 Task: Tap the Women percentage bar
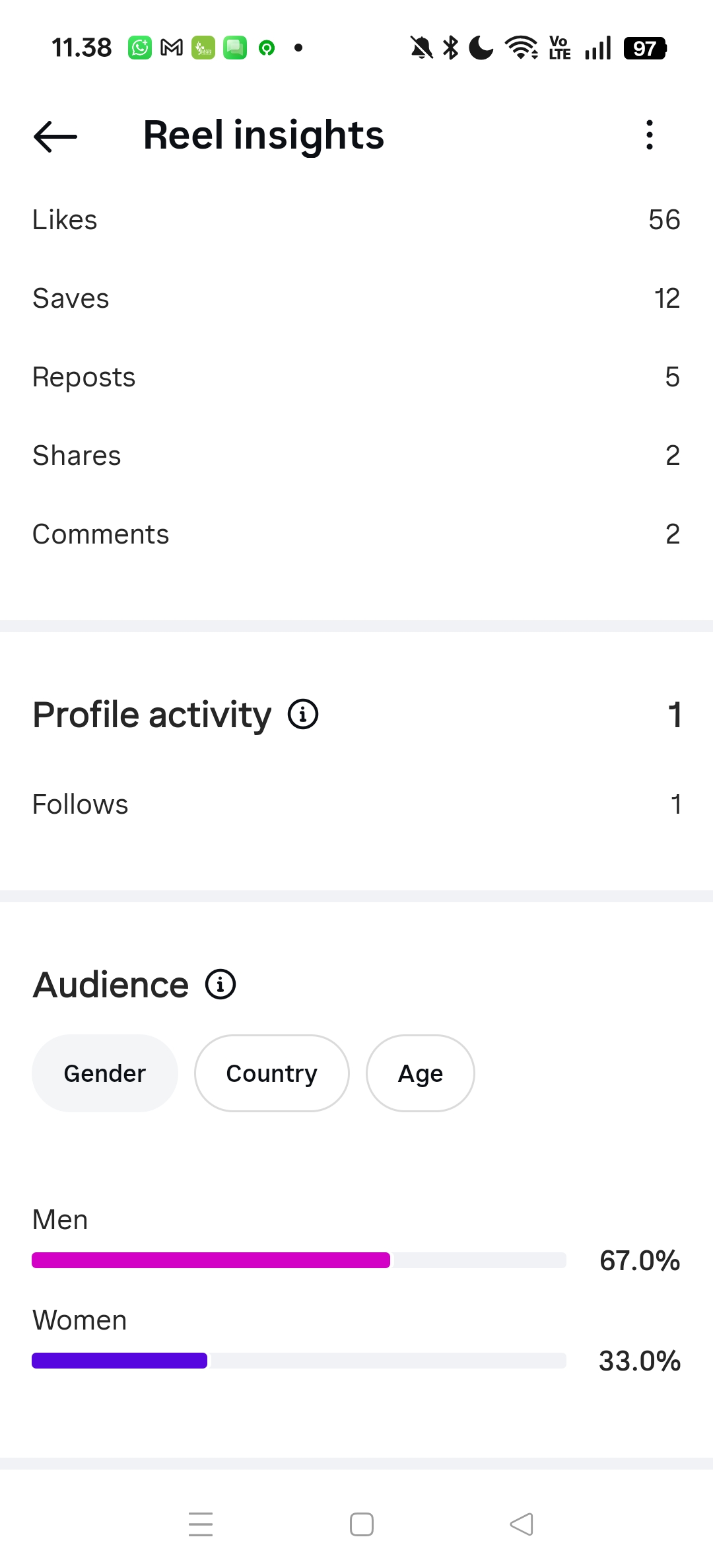click(299, 1361)
